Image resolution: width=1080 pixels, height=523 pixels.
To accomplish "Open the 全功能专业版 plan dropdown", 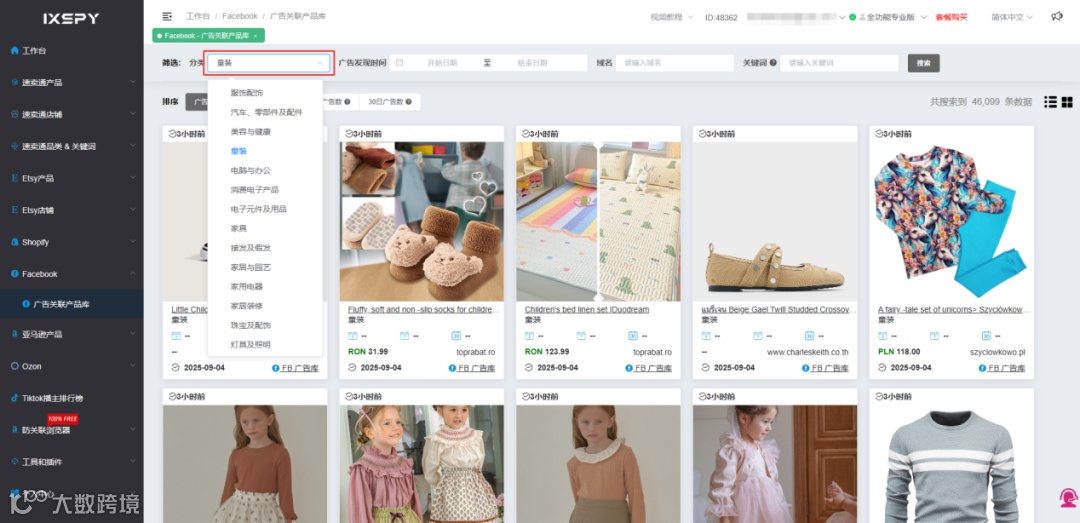I will [893, 17].
